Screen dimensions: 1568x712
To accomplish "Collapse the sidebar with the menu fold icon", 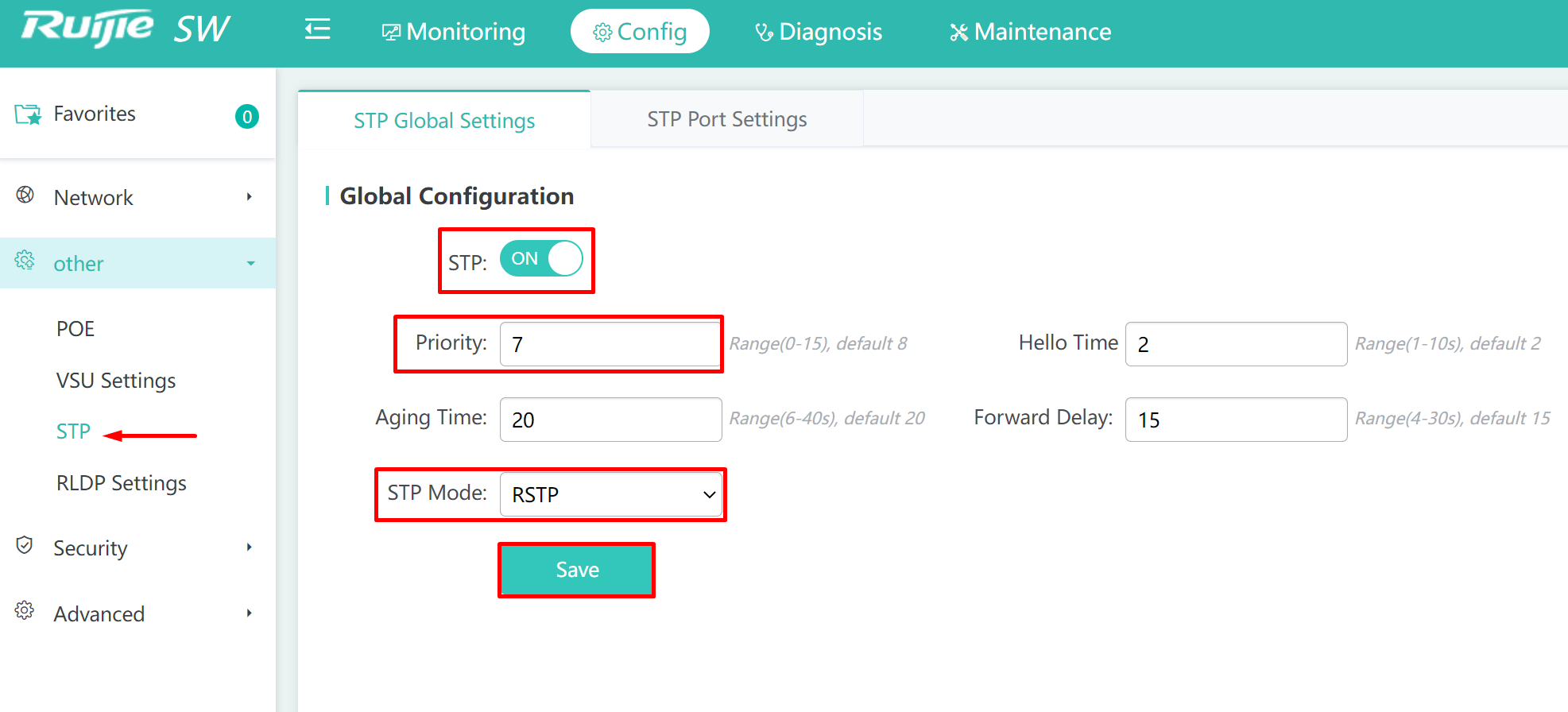I will 317,30.
